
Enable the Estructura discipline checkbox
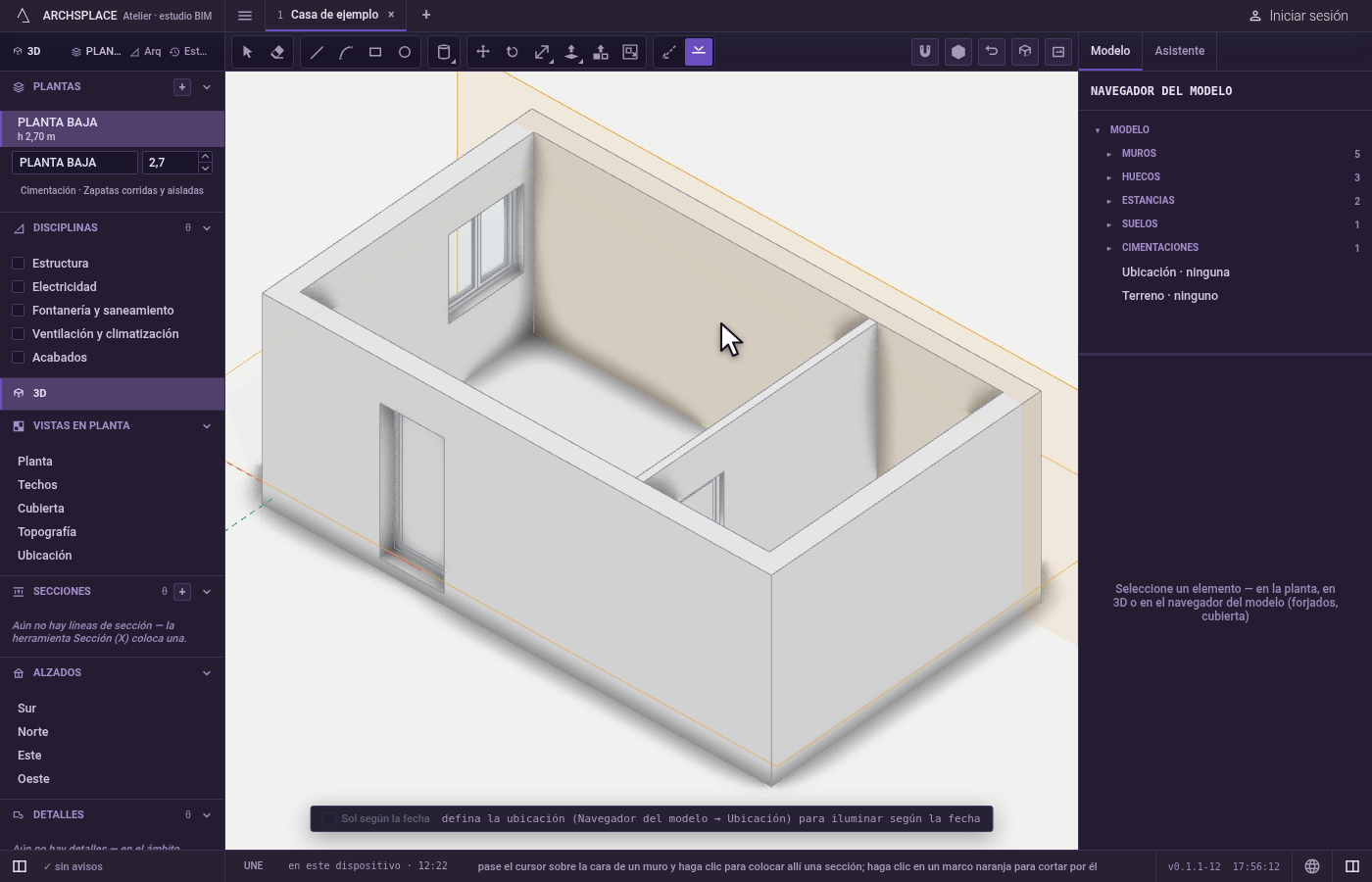pos(18,263)
